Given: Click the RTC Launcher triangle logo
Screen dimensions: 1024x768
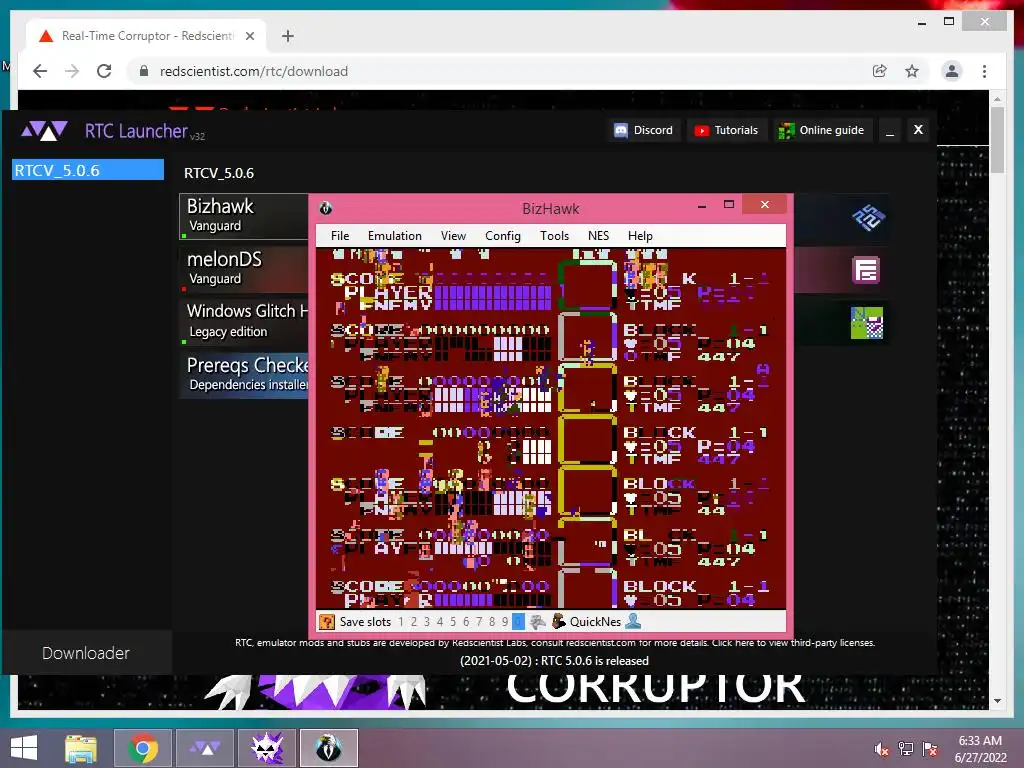Looking at the screenshot, I should (44, 131).
